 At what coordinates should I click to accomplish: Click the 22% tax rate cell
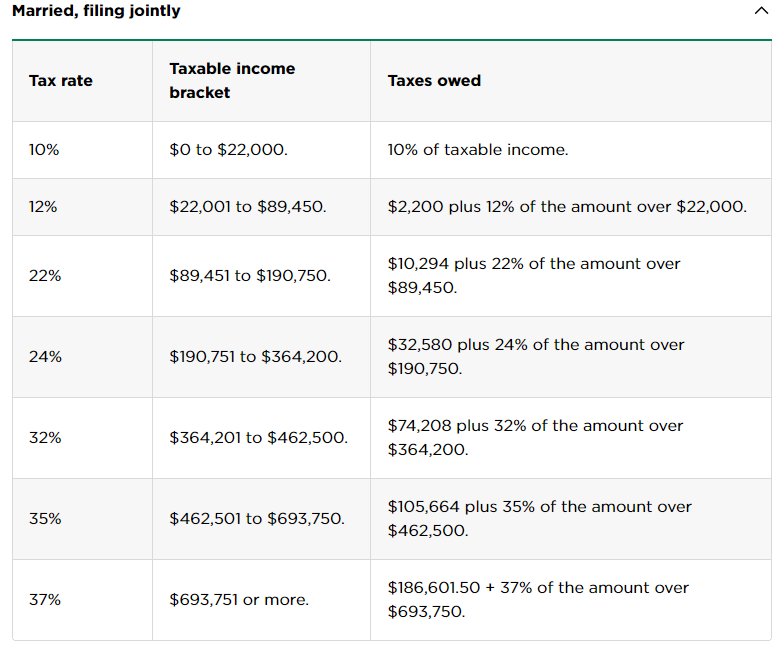82,276
